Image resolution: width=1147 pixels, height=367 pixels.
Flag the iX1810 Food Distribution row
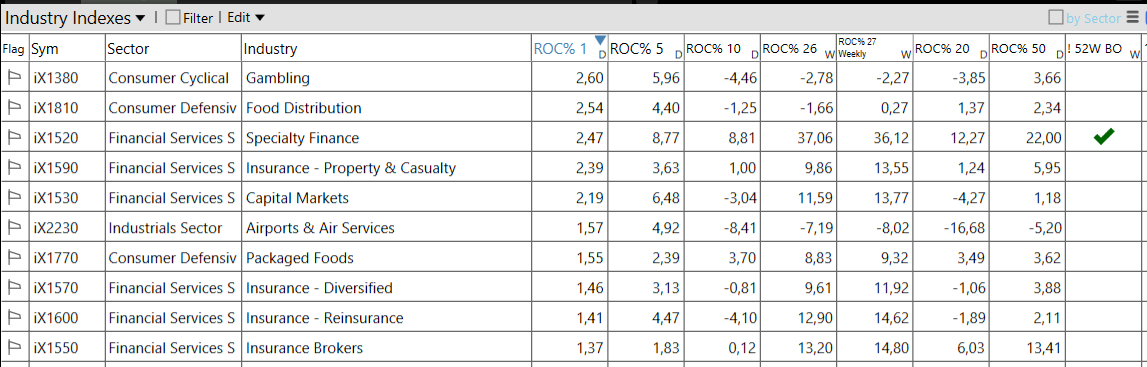click(14, 107)
